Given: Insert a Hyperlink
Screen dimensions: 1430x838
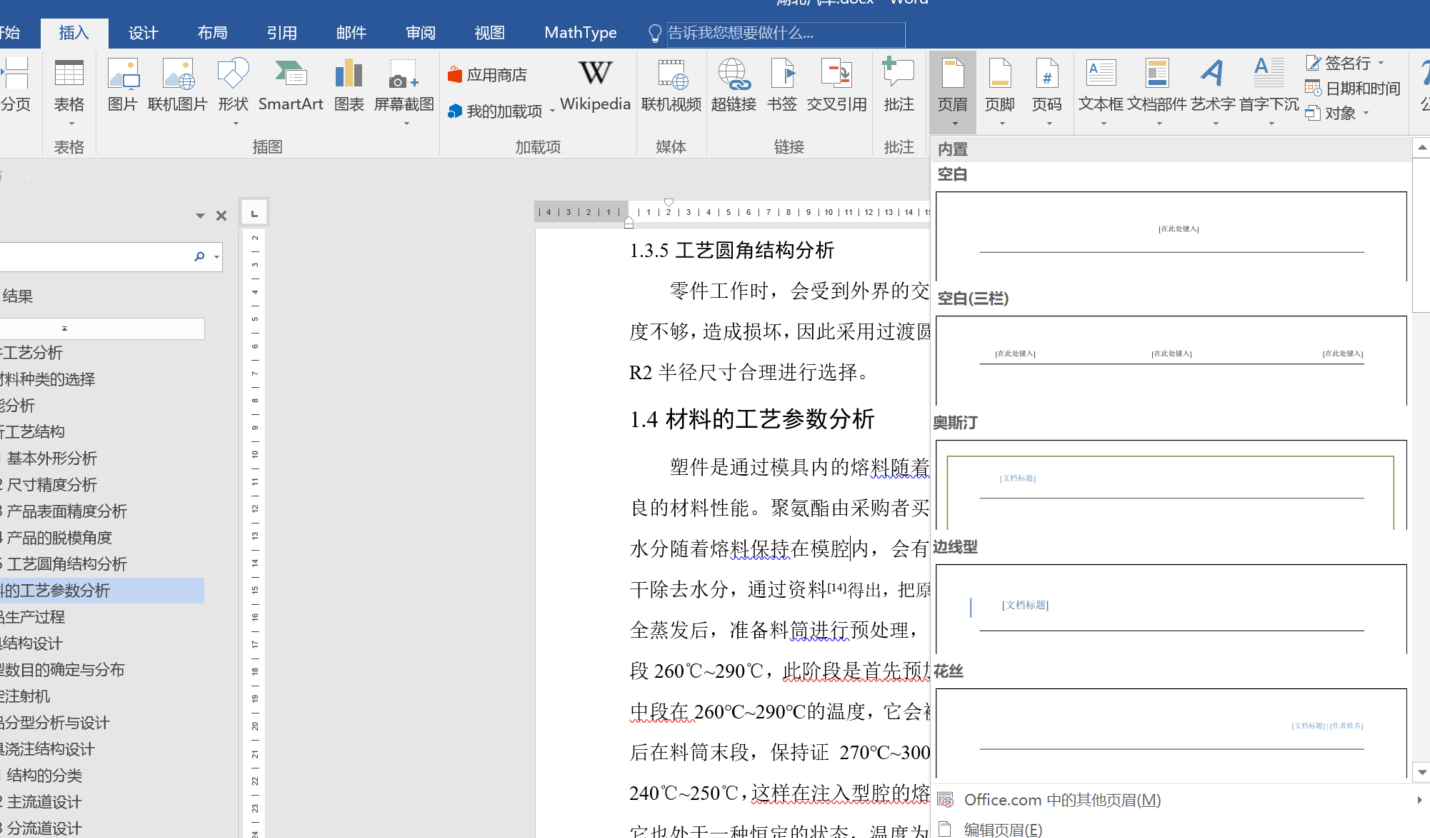Looking at the screenshot, I should (733, 87).
